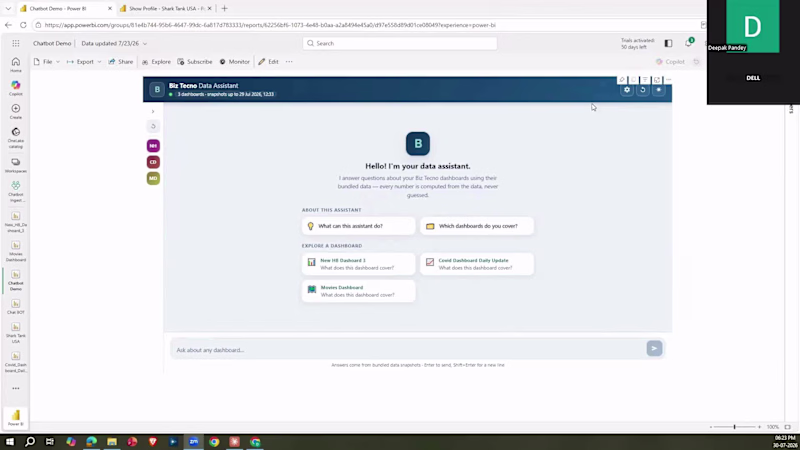Open Home in Power BI sidebar

pos(16,64)
